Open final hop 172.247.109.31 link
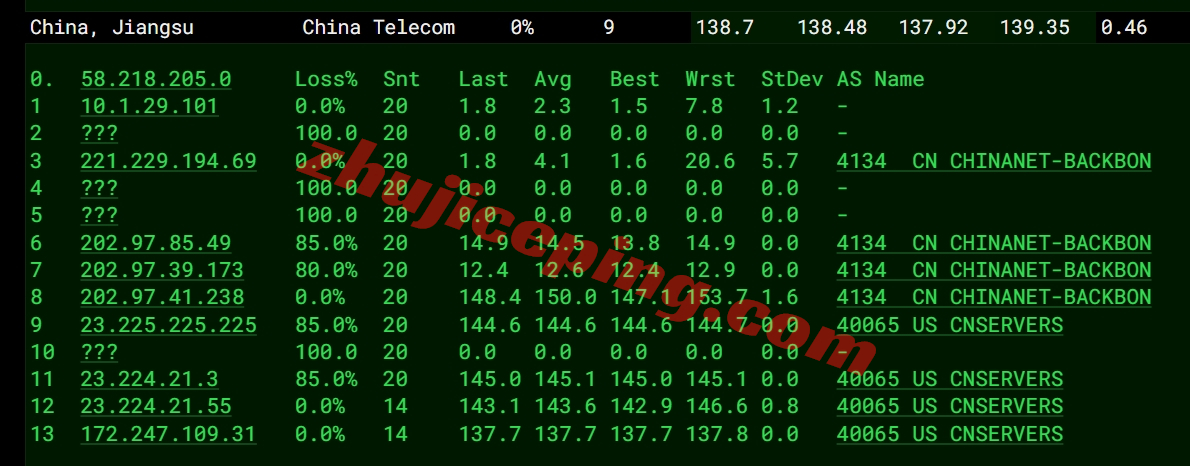Viewport: 1190px width, 466px height. [x=168, y=434]
